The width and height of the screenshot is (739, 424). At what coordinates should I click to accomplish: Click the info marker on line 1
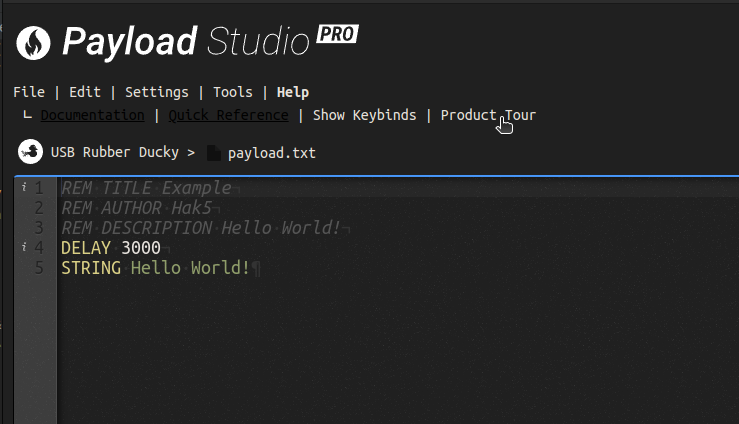[x=24, y=188]
